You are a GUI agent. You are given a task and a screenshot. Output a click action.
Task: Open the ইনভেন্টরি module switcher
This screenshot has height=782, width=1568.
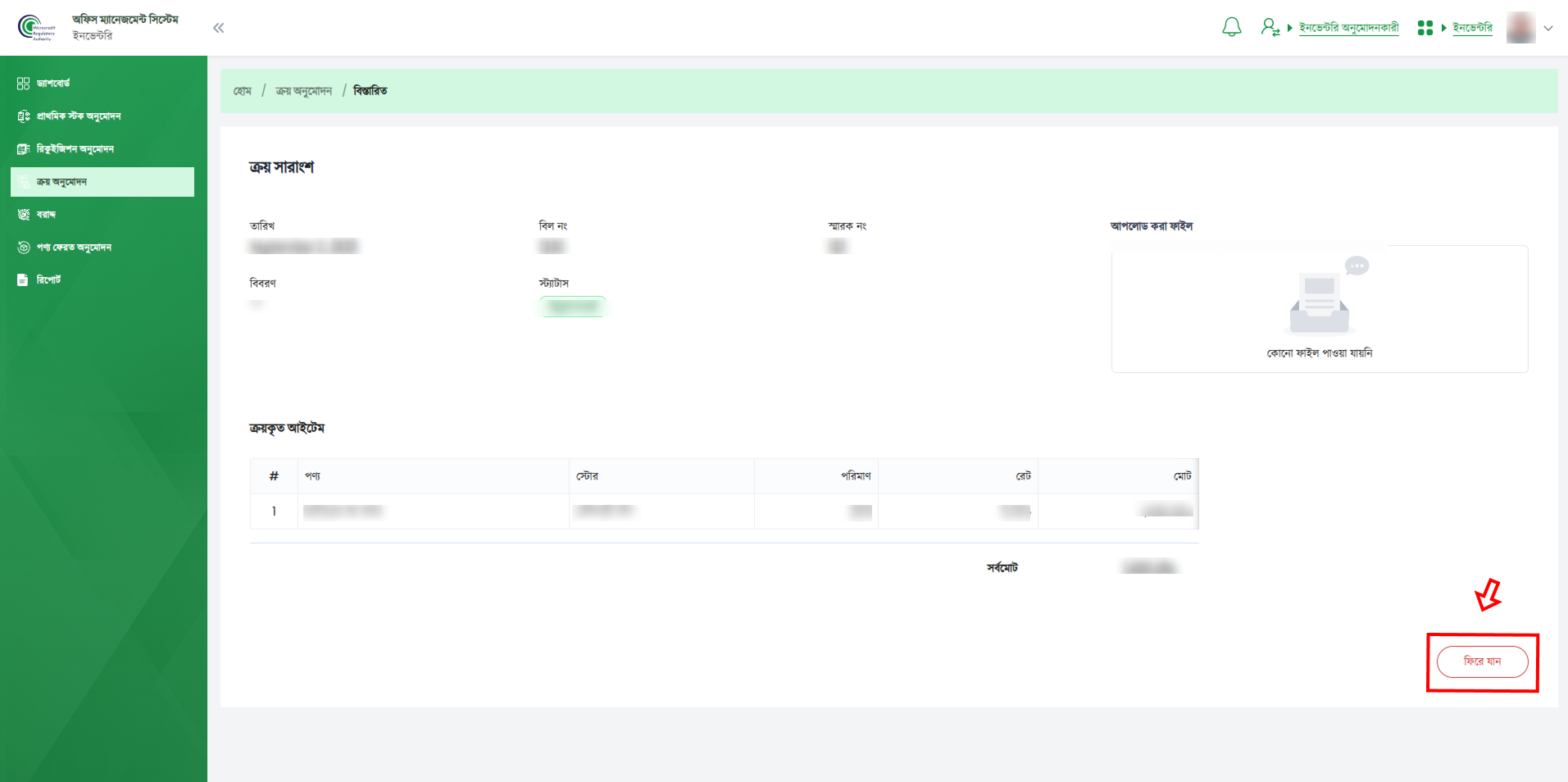coord(1472,28)
